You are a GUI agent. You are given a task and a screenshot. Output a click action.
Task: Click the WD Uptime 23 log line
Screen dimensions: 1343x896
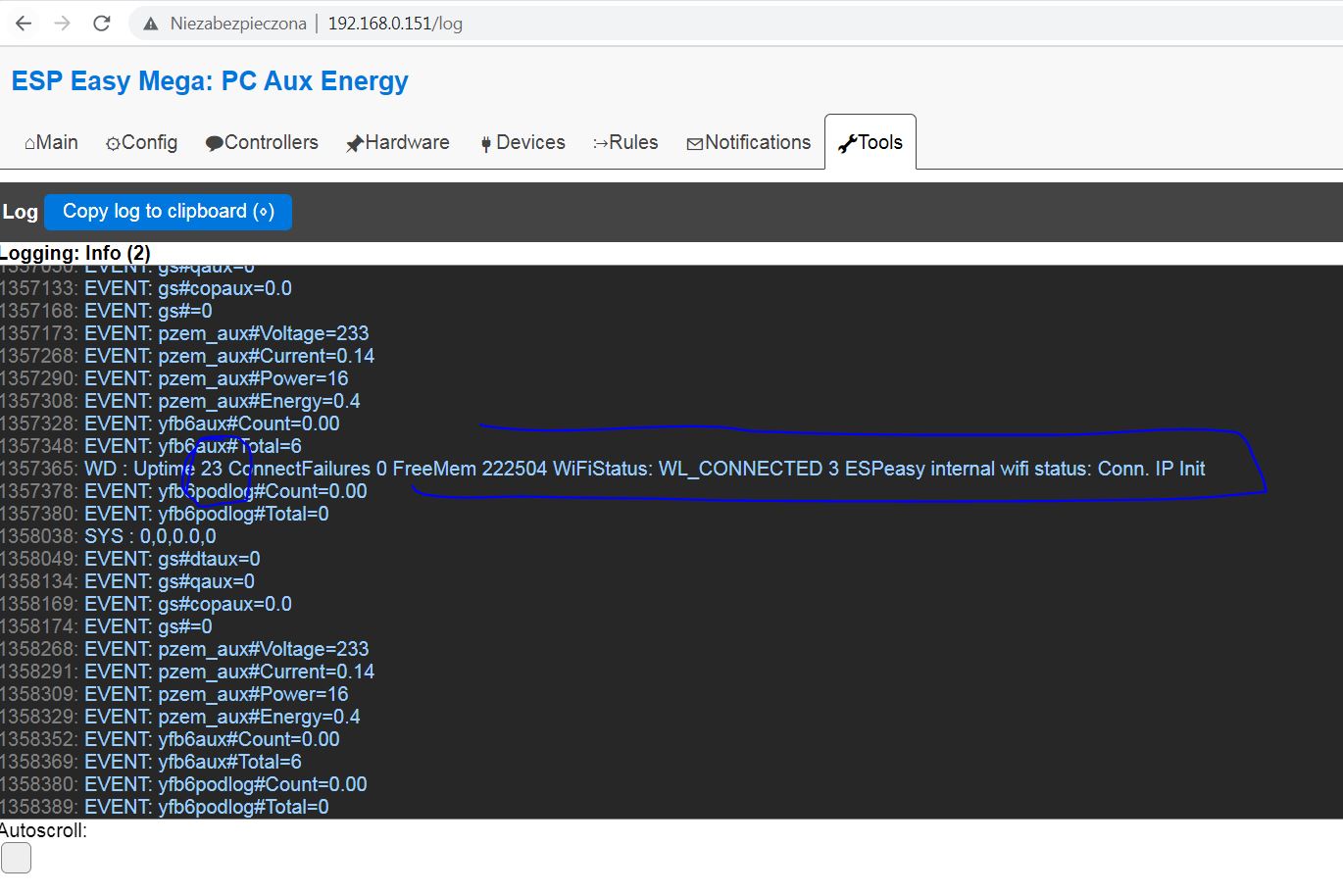603,469
